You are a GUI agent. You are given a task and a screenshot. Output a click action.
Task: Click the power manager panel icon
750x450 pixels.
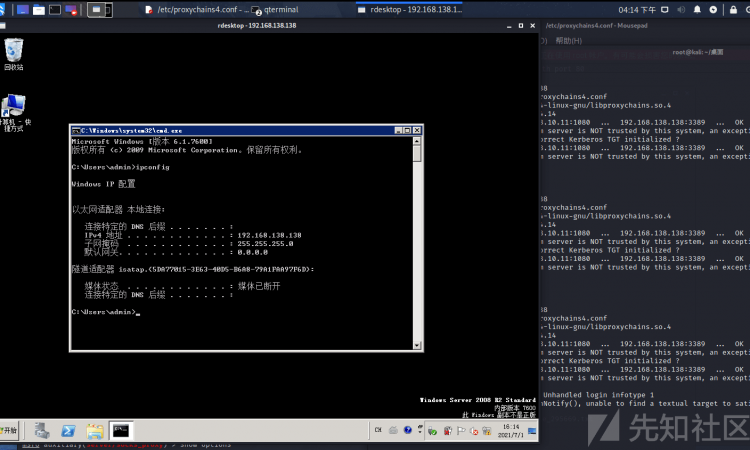tap(713, 10)
